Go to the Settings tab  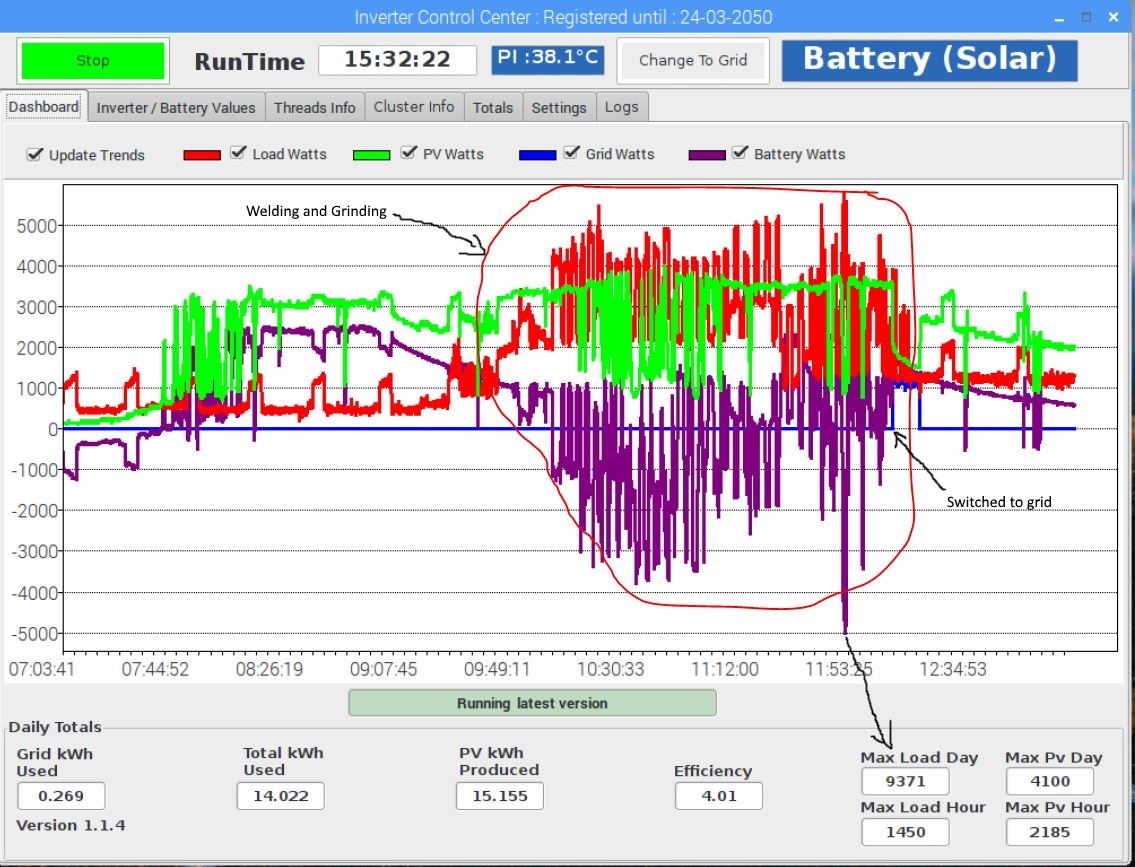559,108
